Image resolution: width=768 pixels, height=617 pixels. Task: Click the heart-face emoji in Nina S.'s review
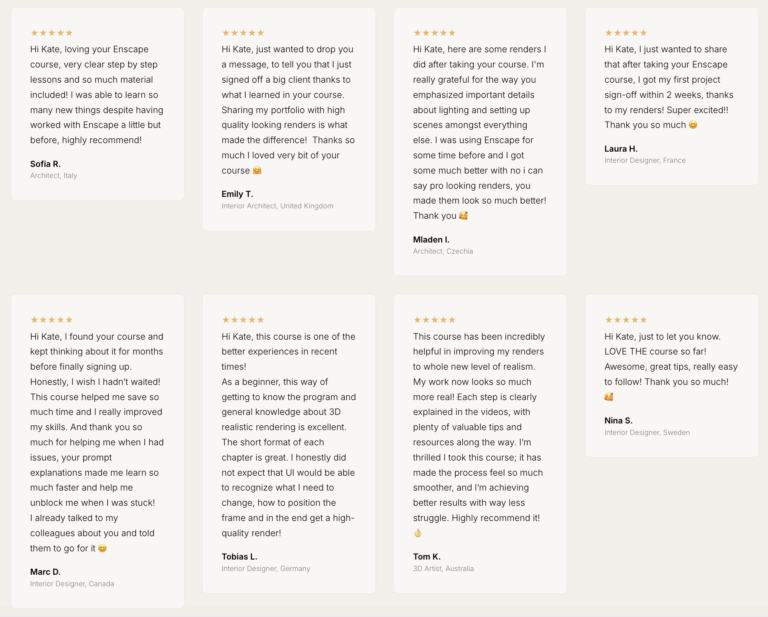(x=608, y=397)
